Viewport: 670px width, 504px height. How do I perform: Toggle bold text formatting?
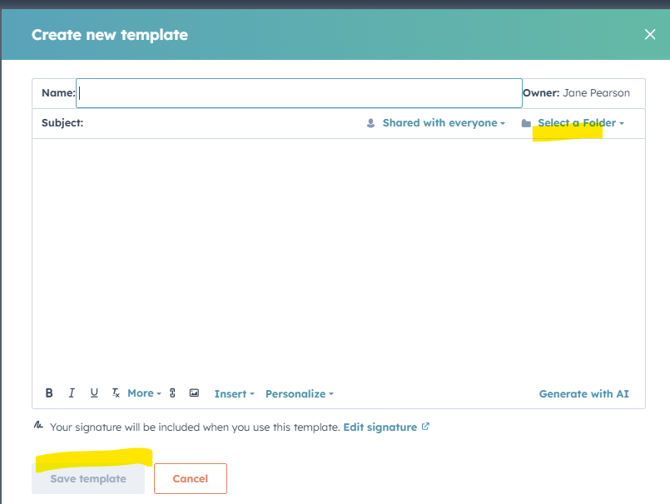(x=50, y=394)
